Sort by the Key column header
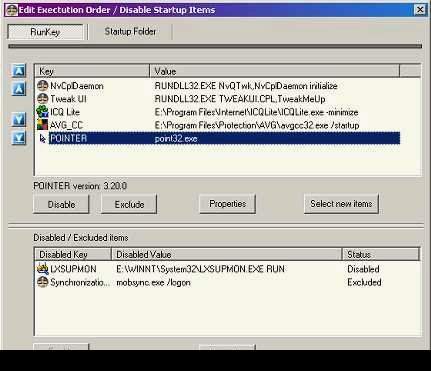 click(92, 71)
